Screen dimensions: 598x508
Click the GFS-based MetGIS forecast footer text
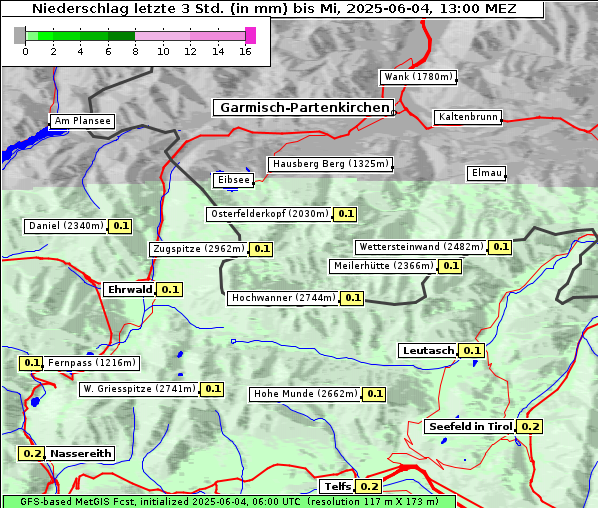point(229,502)
